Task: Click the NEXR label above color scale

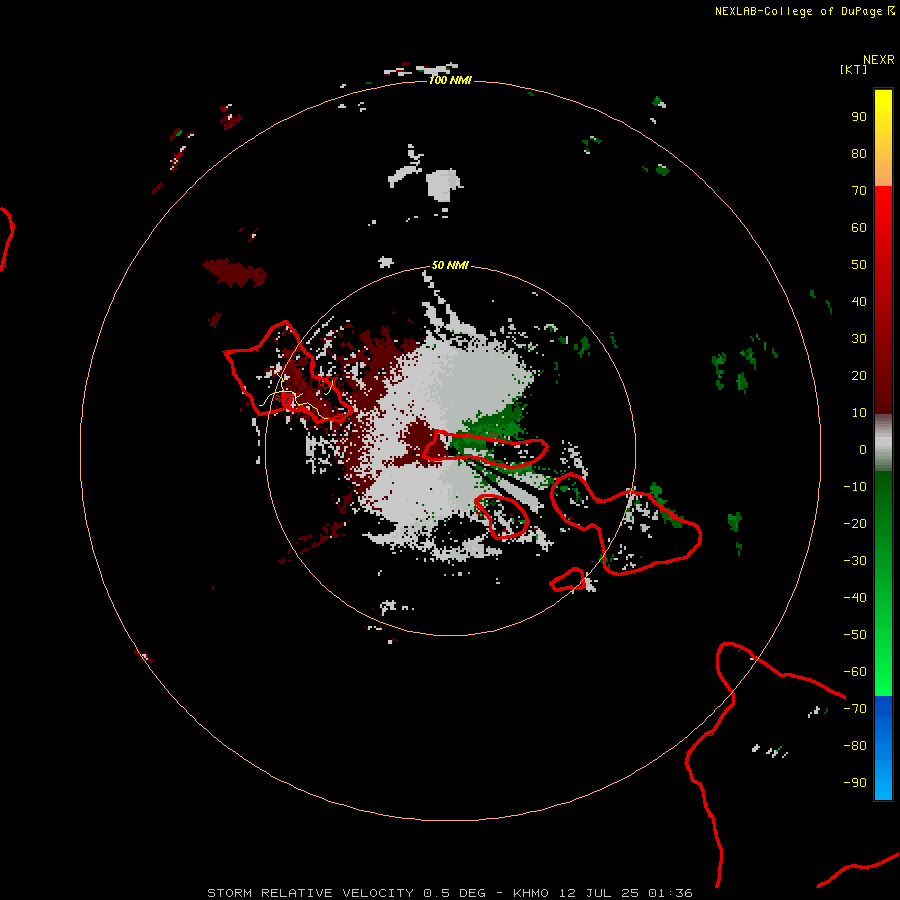Action: 878,60
